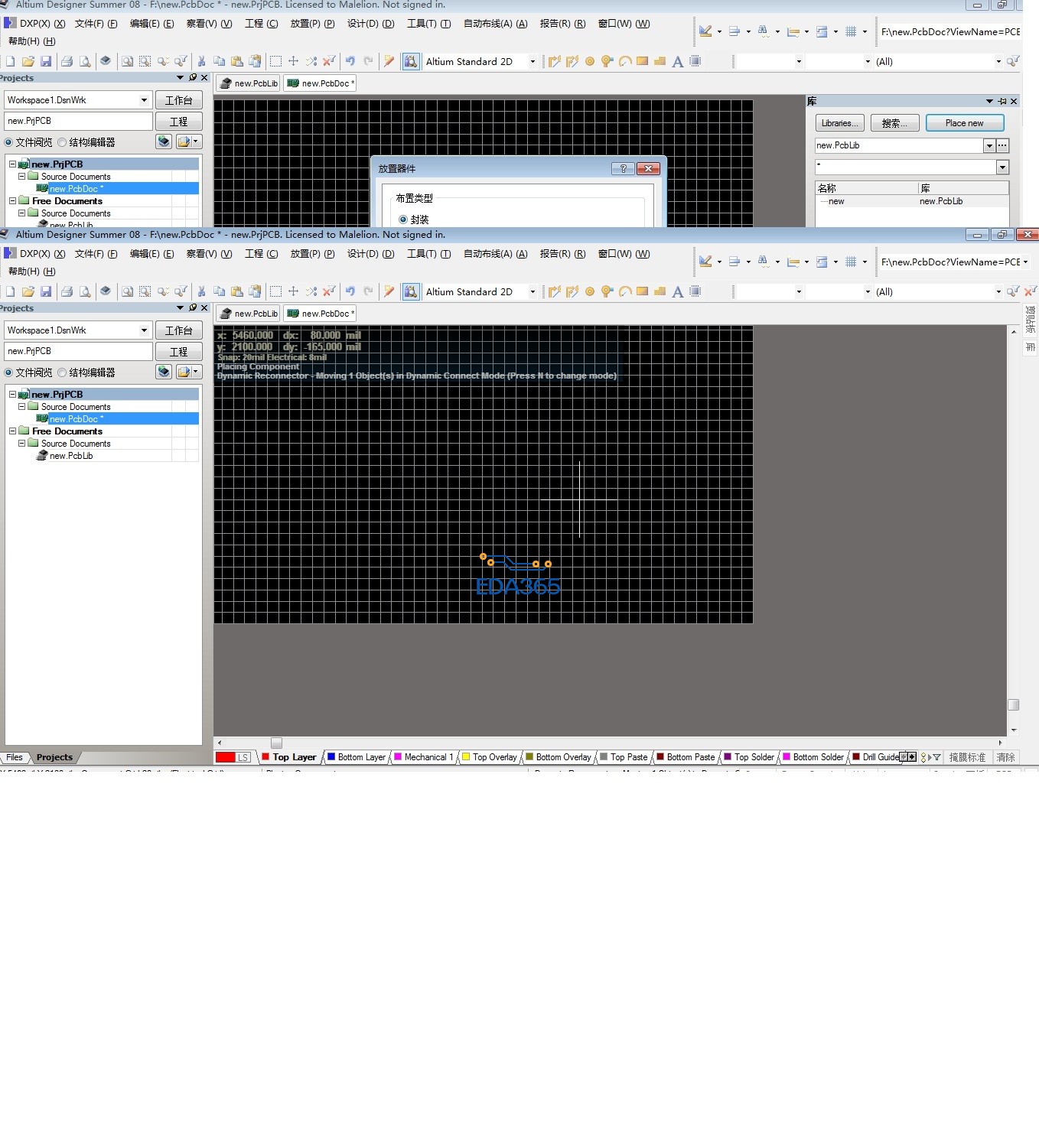This screenshot has width=1039, height=1148.
Task: Open the F:\new.PcbDoc?ViewName address dropdown in front window
Action: [1025, 262]
